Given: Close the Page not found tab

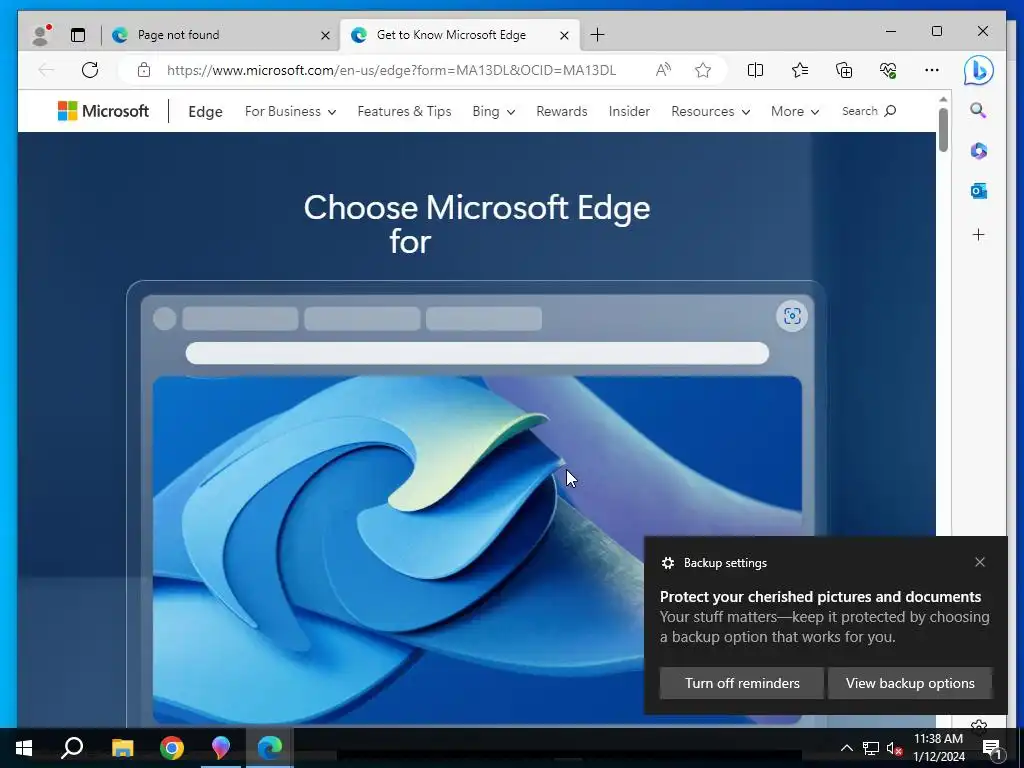Looking at the screenshot, I should pyautogui.click(x=325, y=35).
